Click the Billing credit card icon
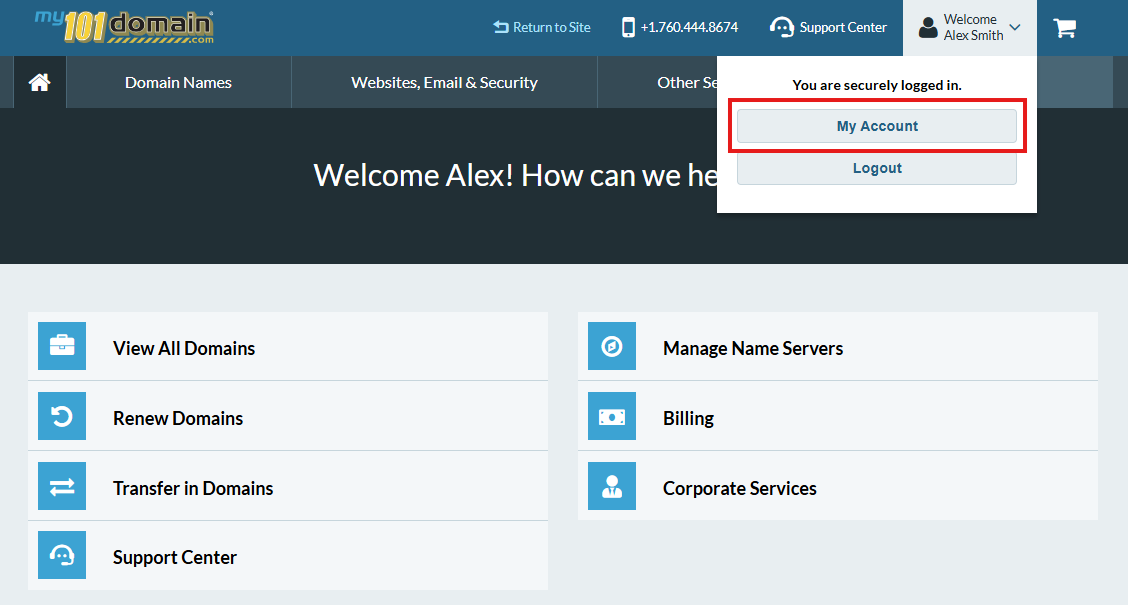The height and width of the screenshot is (605, 1128). click(x=612, y=416)
